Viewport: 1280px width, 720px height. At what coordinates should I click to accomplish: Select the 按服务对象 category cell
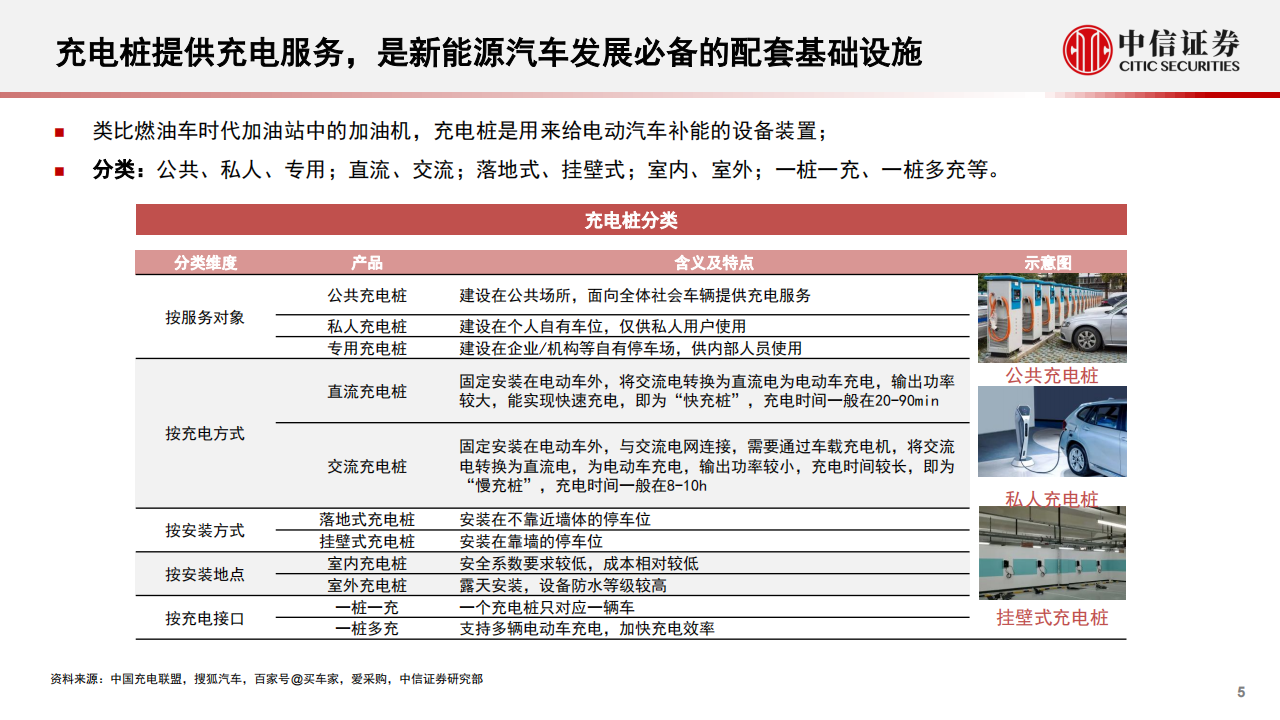205,318
